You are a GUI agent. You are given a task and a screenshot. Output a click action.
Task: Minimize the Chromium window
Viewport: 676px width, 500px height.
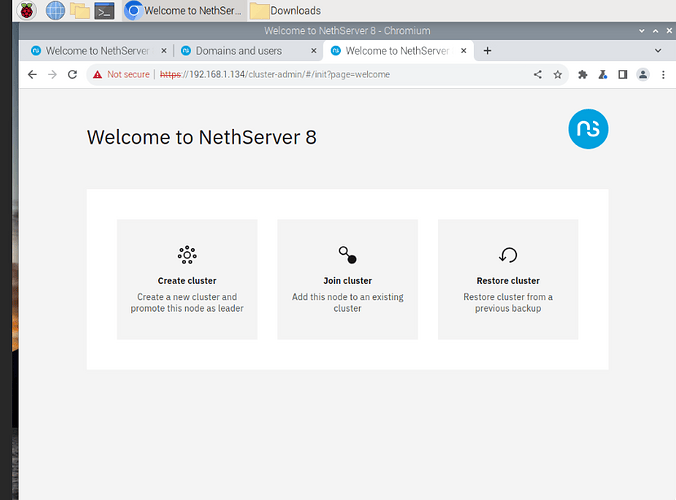pyautogui.click(x=642, y=31)
